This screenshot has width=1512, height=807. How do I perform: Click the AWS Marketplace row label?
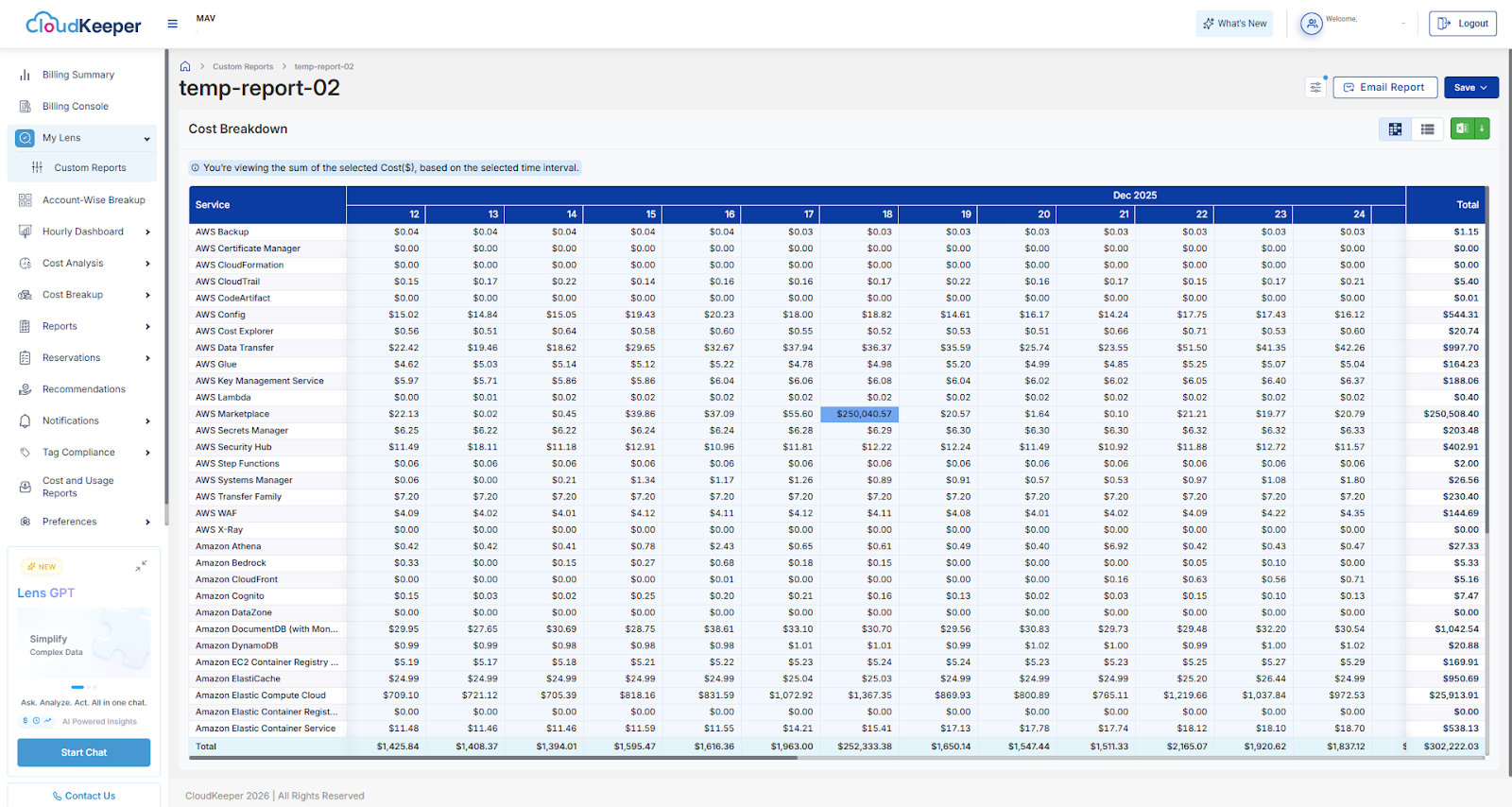(x=232, y=414)
